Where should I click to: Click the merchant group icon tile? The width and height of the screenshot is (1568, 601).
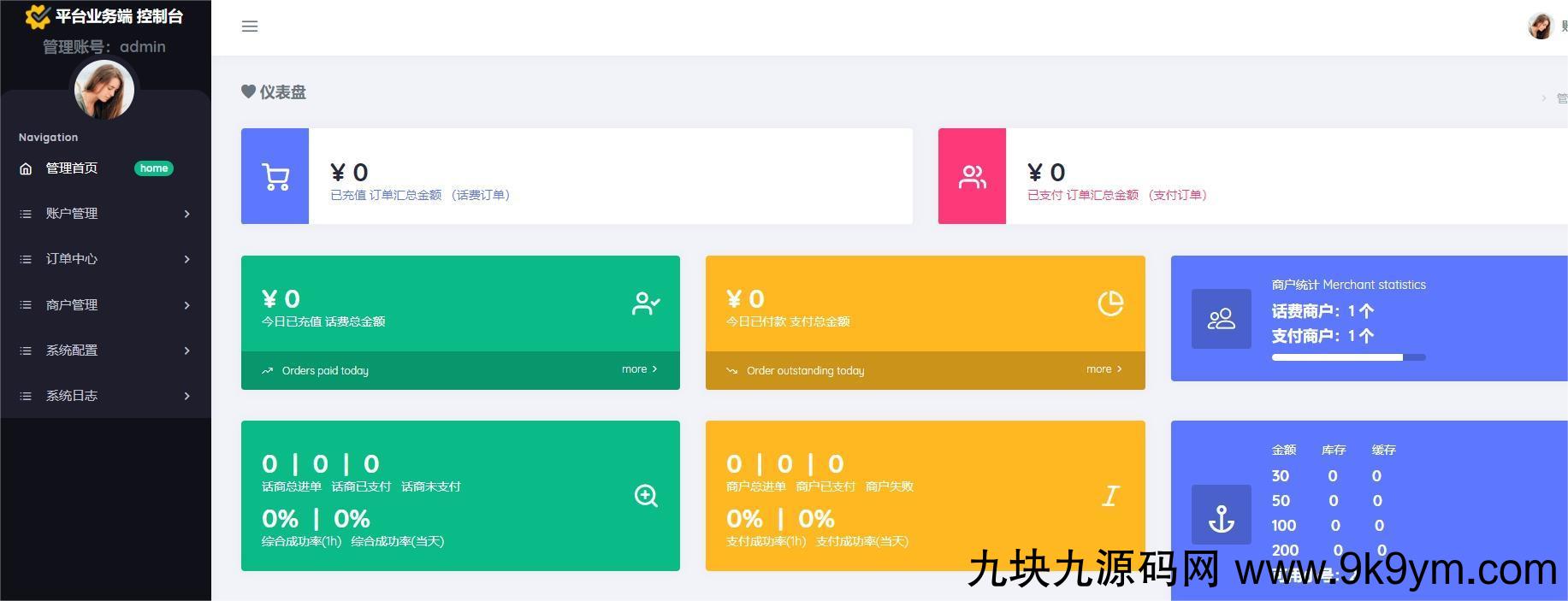click(1221, 318)
